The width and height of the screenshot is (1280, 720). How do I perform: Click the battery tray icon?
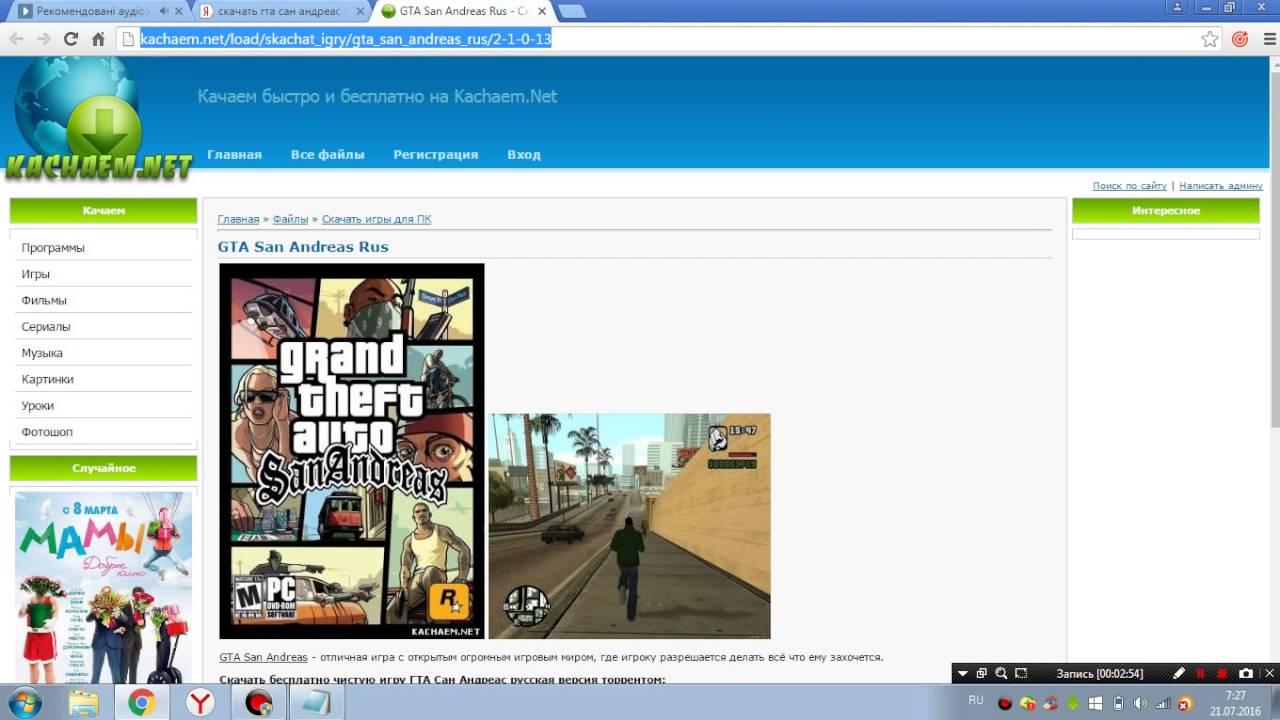[1118, 704]
